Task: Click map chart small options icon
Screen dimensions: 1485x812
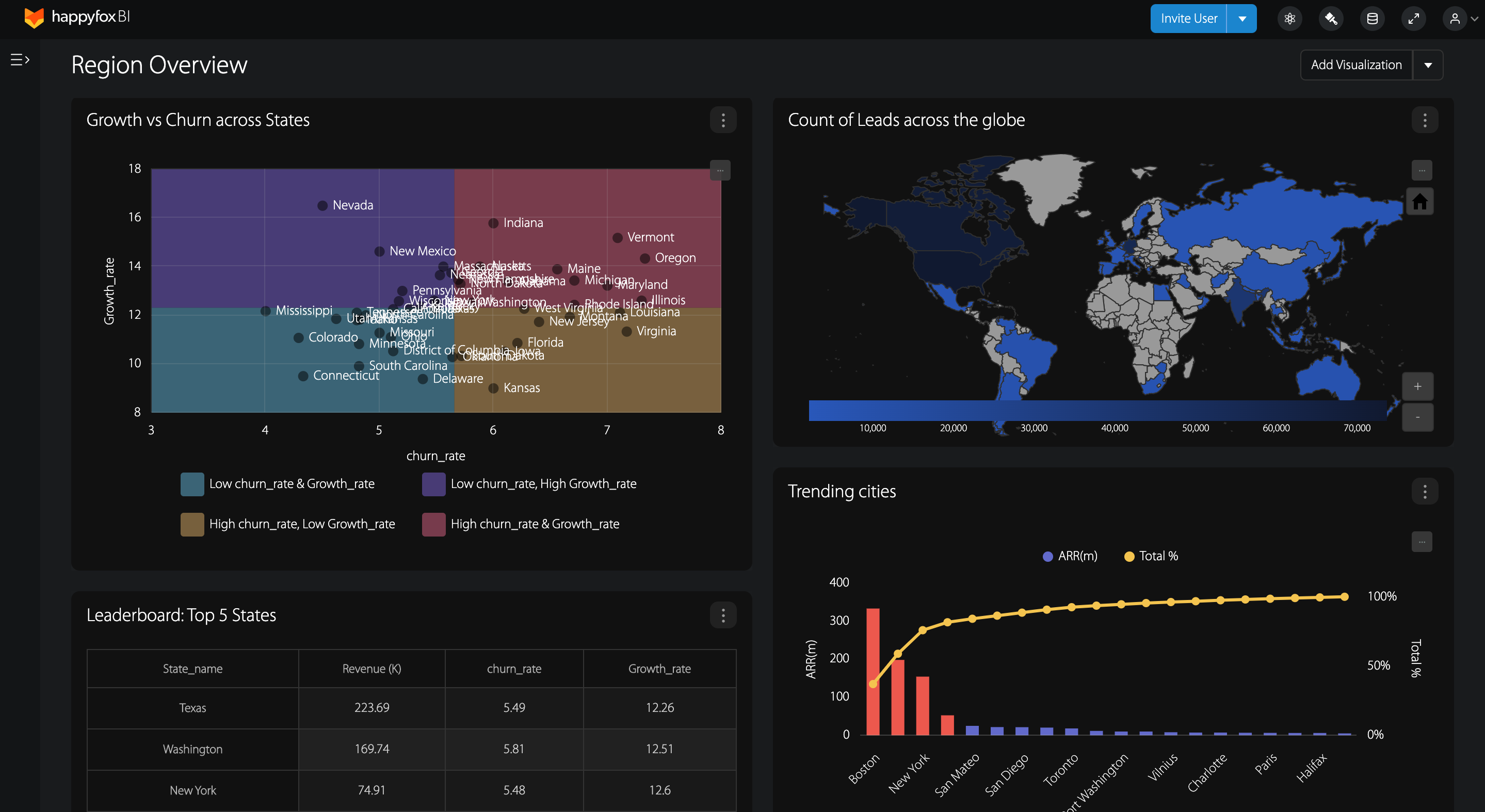Action: coord(1422,170)
